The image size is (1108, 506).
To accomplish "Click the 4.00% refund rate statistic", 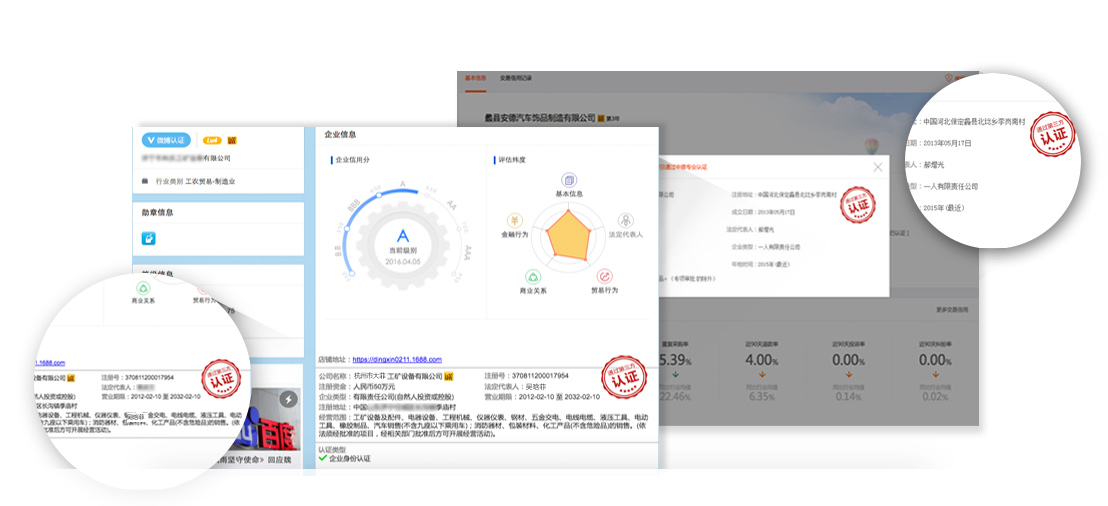I will coord(761,359).
